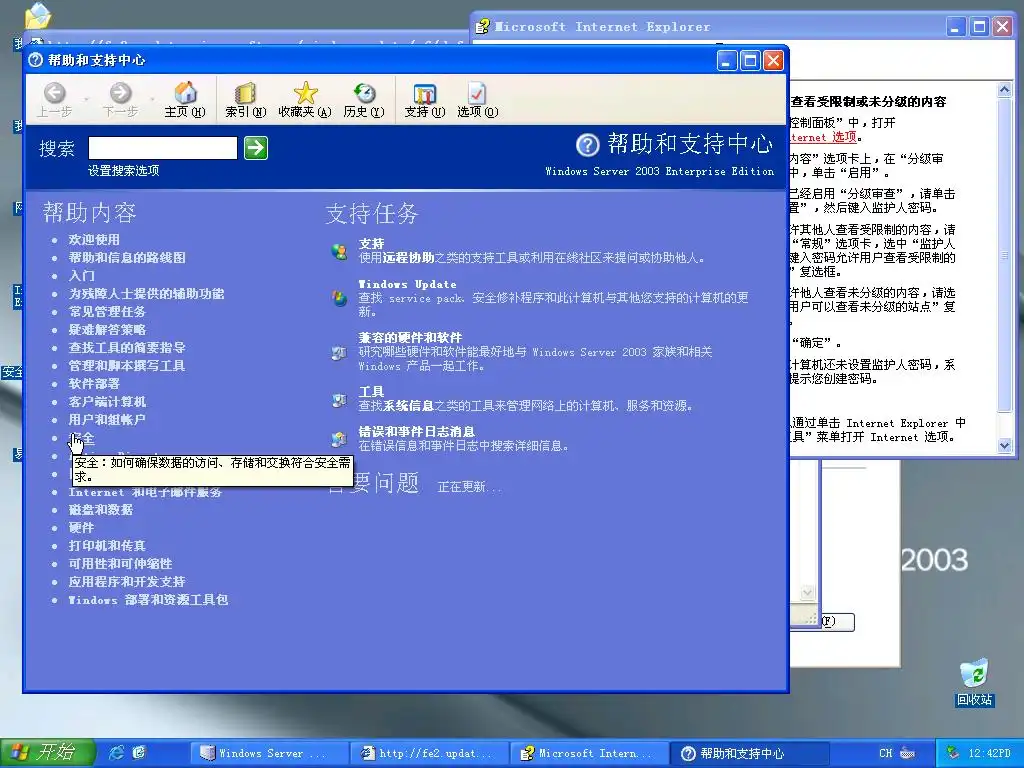This screenshot has width=1024, height=768.
Task: Switch to http://fe2.updat taskbar button
Action: click(429, 753)
